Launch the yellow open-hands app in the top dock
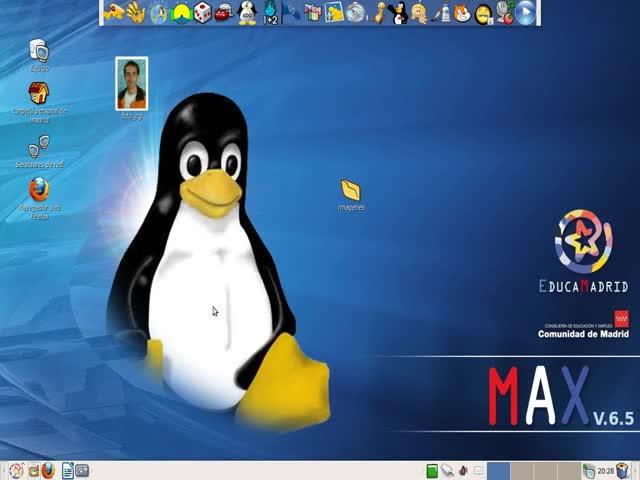This screenshot has width=640, height=480. pos(136,12)
